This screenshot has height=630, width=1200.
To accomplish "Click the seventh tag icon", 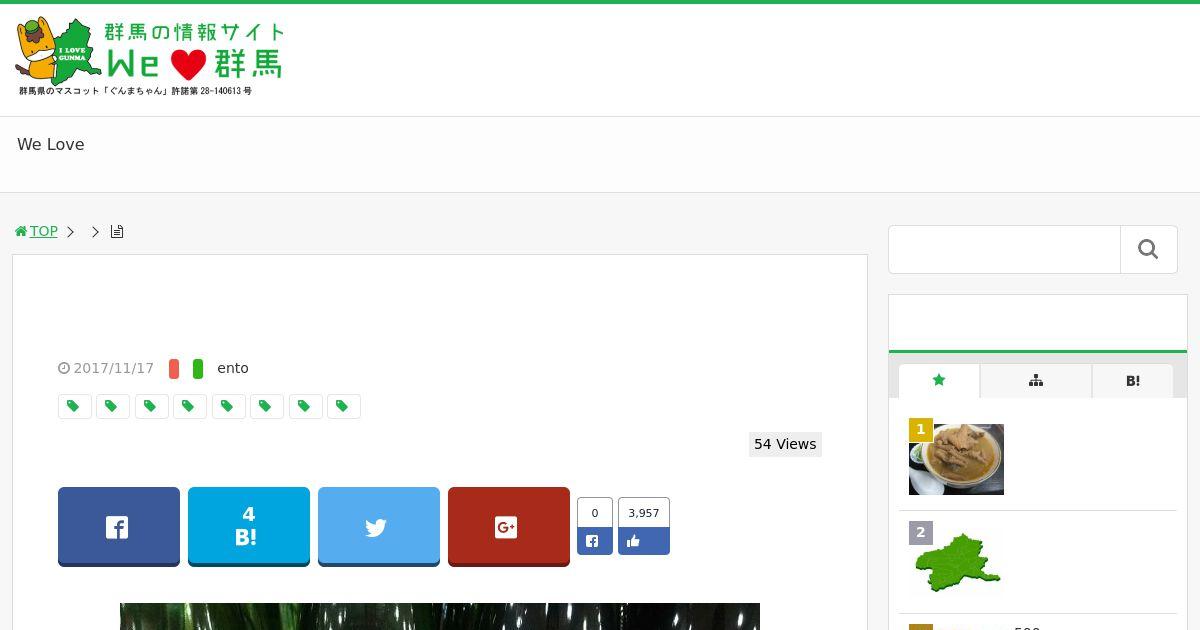I will (x=305, y=406).
